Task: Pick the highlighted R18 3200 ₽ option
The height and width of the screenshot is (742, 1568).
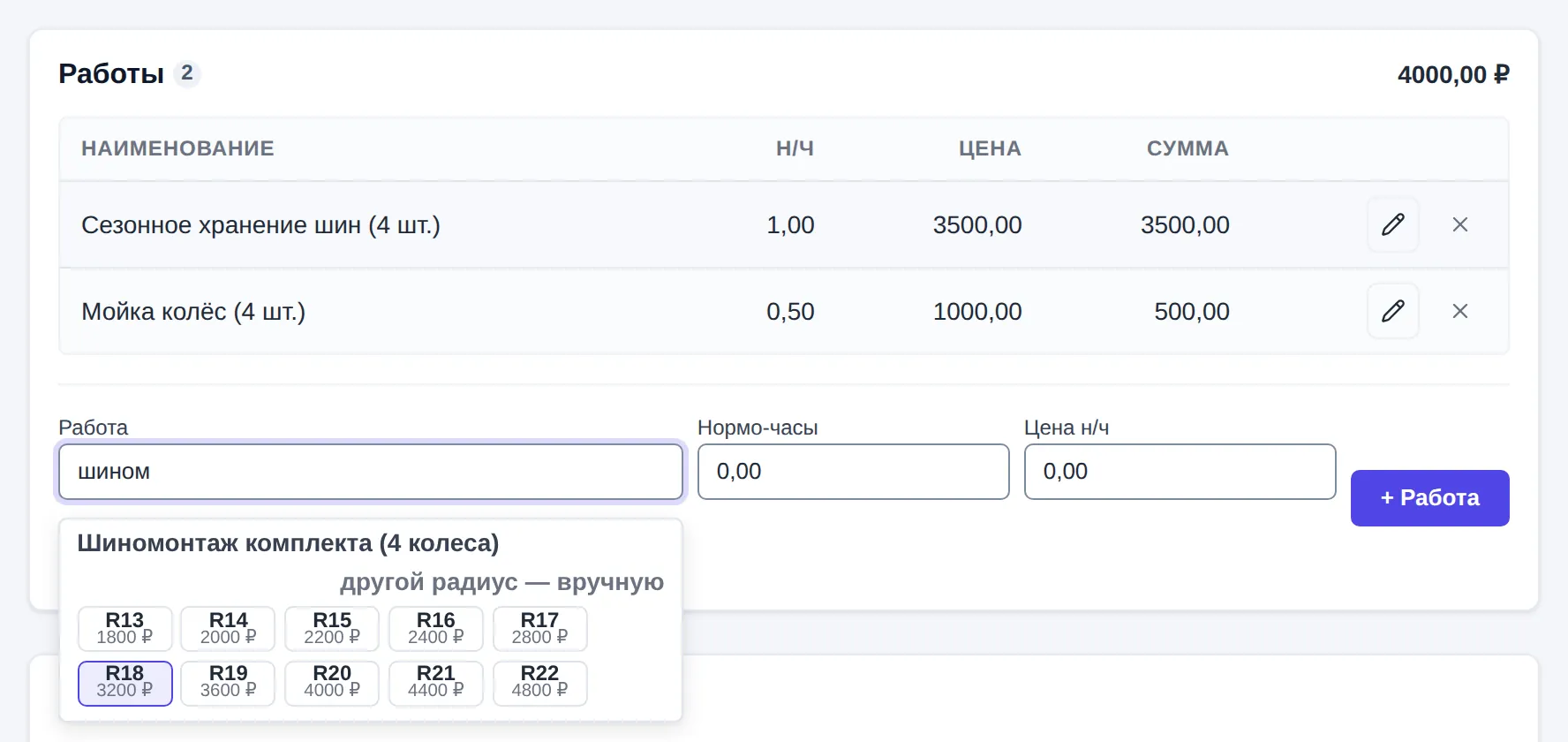Action: [x=124, y=683]
